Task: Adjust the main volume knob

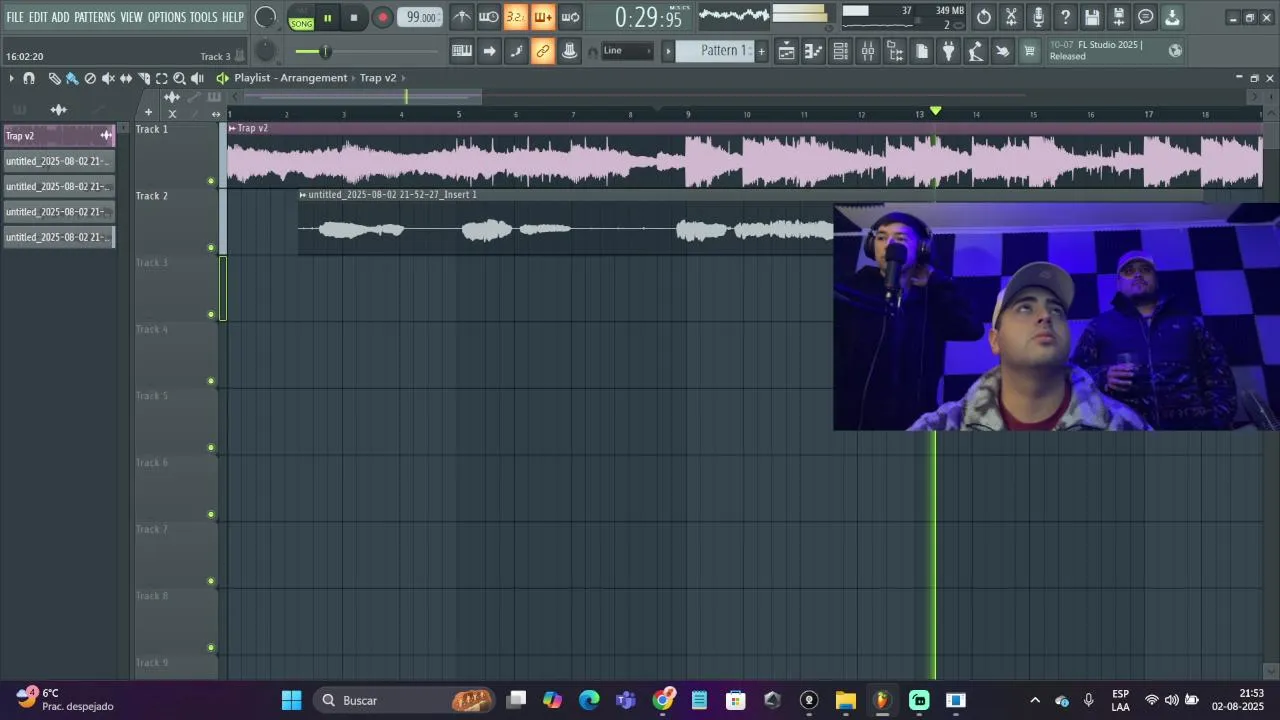Action: point(265,17)
